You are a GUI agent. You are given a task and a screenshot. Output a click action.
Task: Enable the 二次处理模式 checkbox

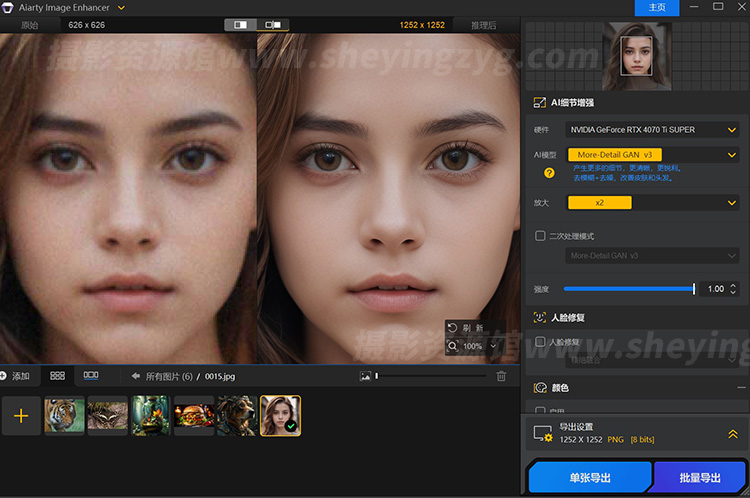[541, 236]
